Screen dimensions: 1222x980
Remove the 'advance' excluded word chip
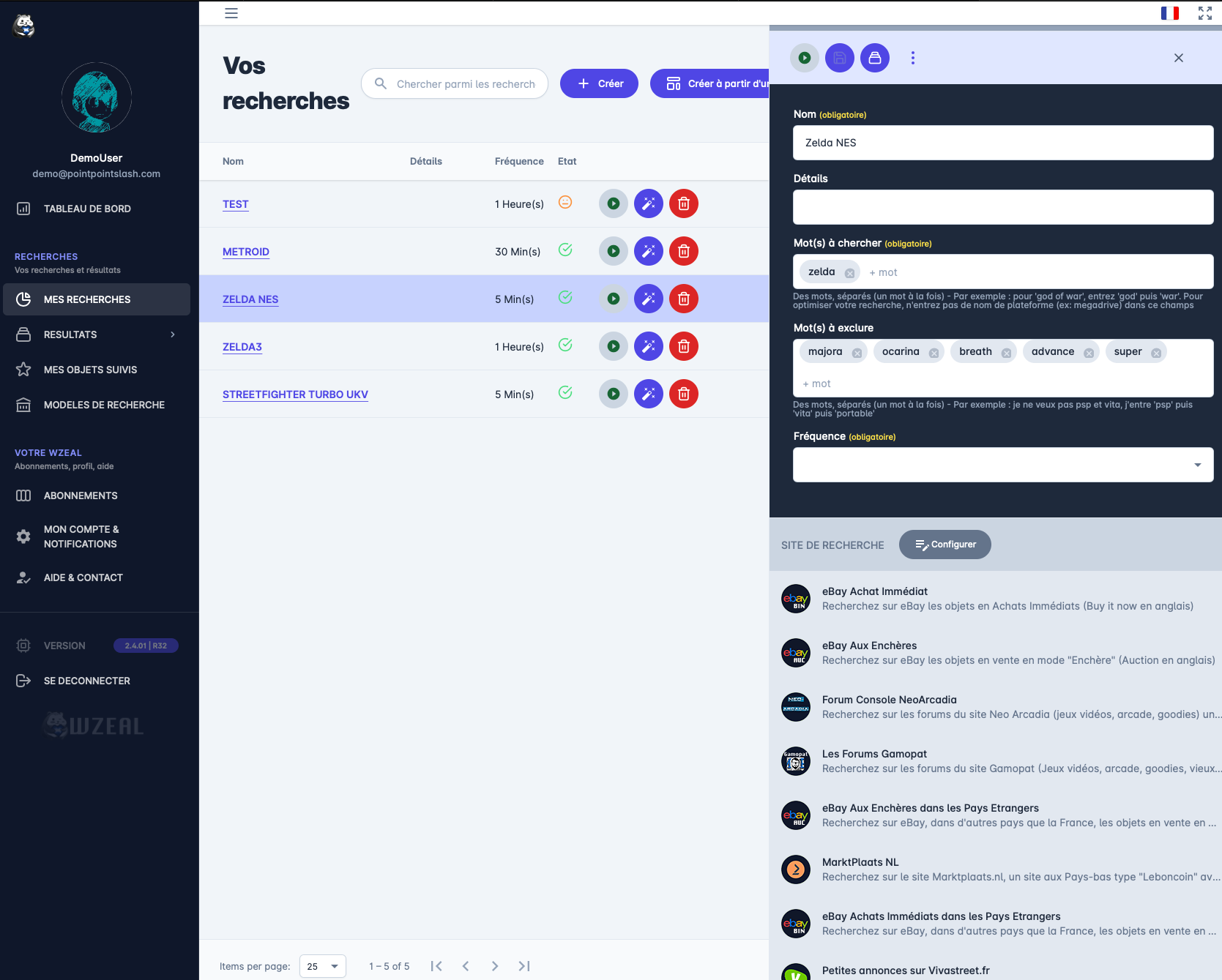tap(1089, 353)
